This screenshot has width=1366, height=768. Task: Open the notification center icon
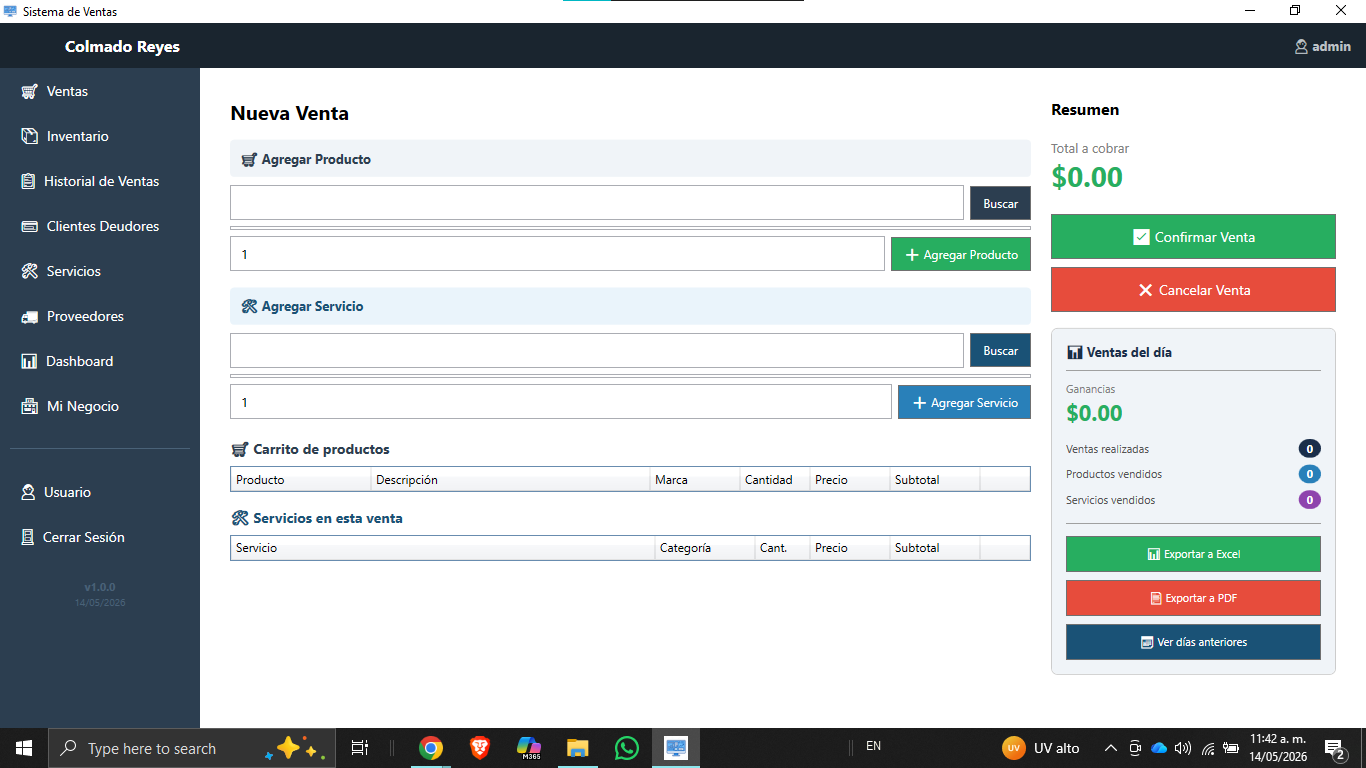[x=1334, y=748]
